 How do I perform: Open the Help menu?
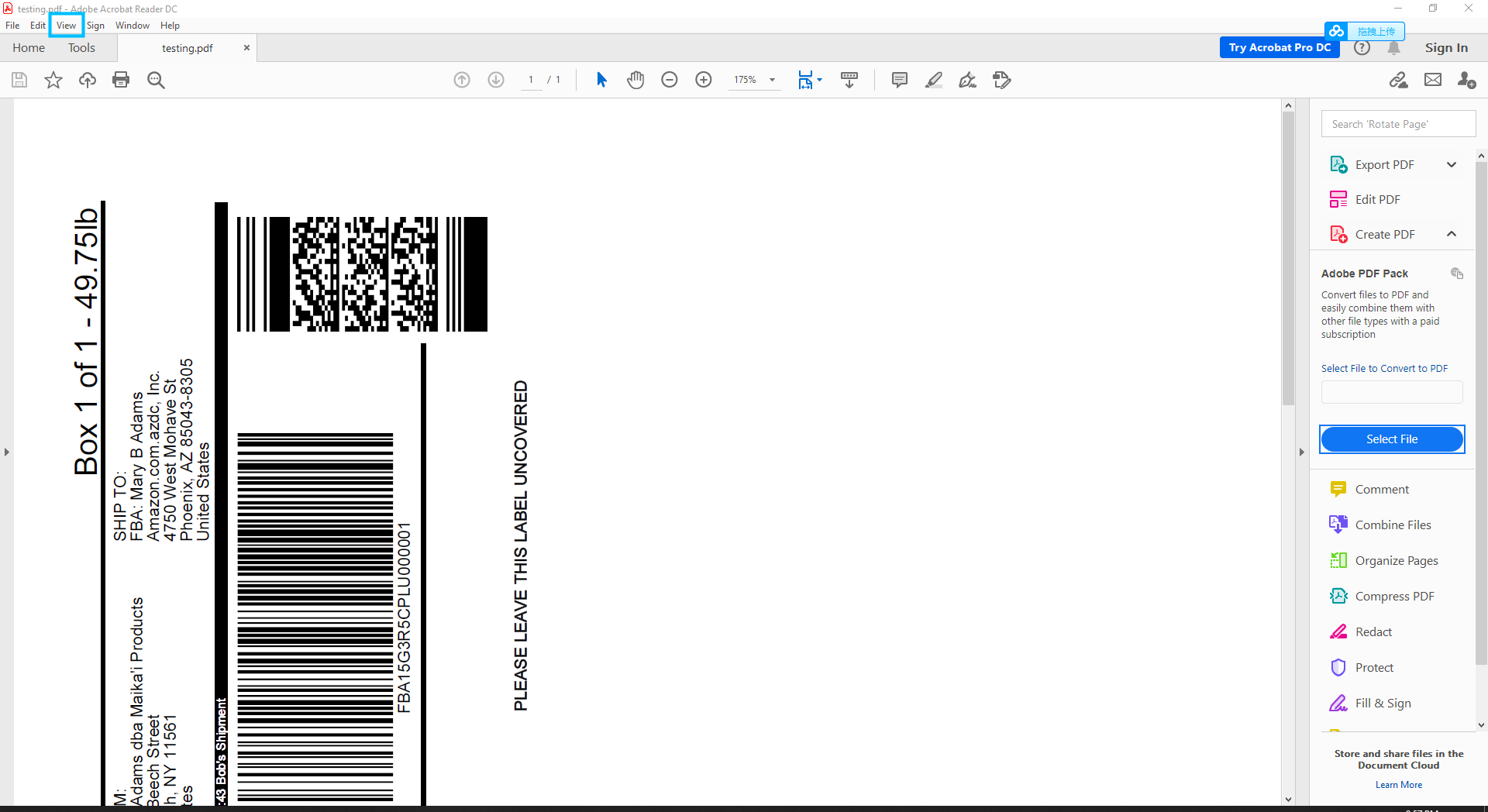pyautogui.click(x=170, y=26)
